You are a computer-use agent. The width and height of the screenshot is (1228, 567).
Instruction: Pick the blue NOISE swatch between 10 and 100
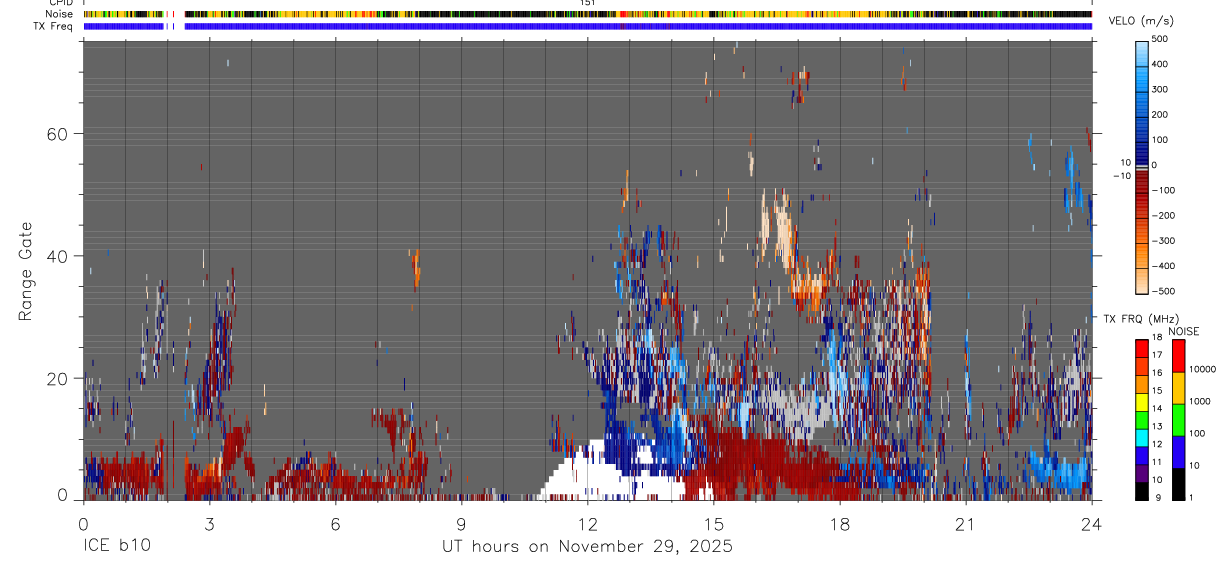pos(1178,451)
